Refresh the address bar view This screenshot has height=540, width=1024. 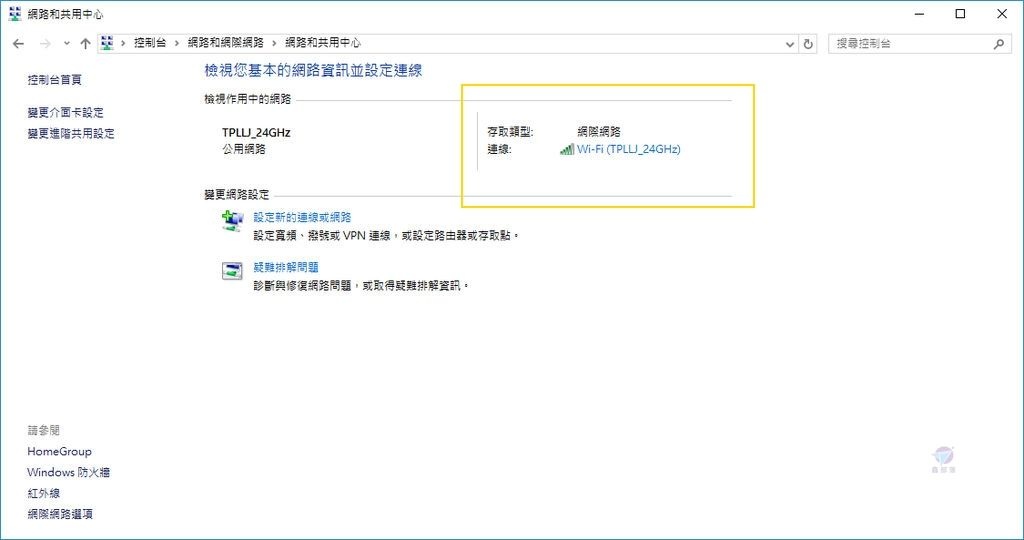[808, 44]
